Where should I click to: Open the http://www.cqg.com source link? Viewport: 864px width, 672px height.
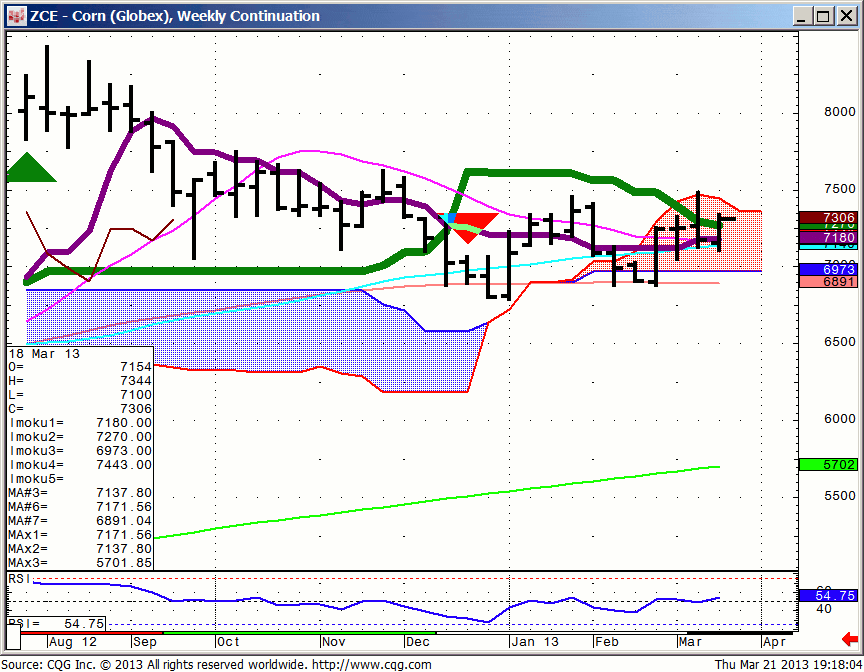click(x=371, y=665)
